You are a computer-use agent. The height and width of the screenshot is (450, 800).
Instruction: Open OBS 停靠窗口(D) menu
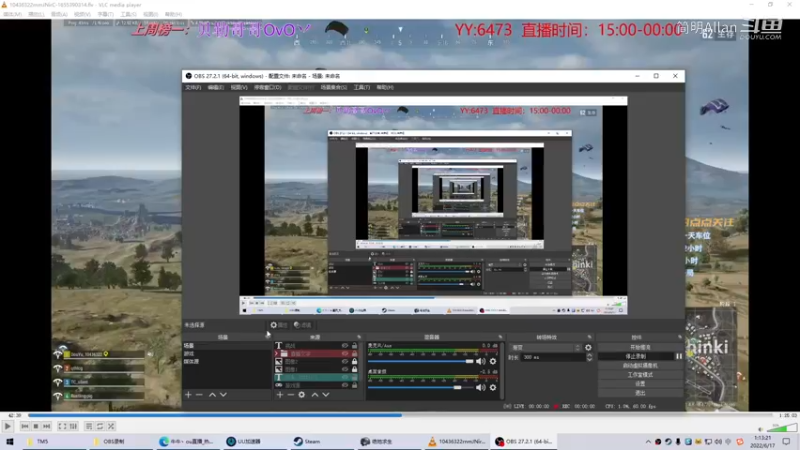coord(267,87)
